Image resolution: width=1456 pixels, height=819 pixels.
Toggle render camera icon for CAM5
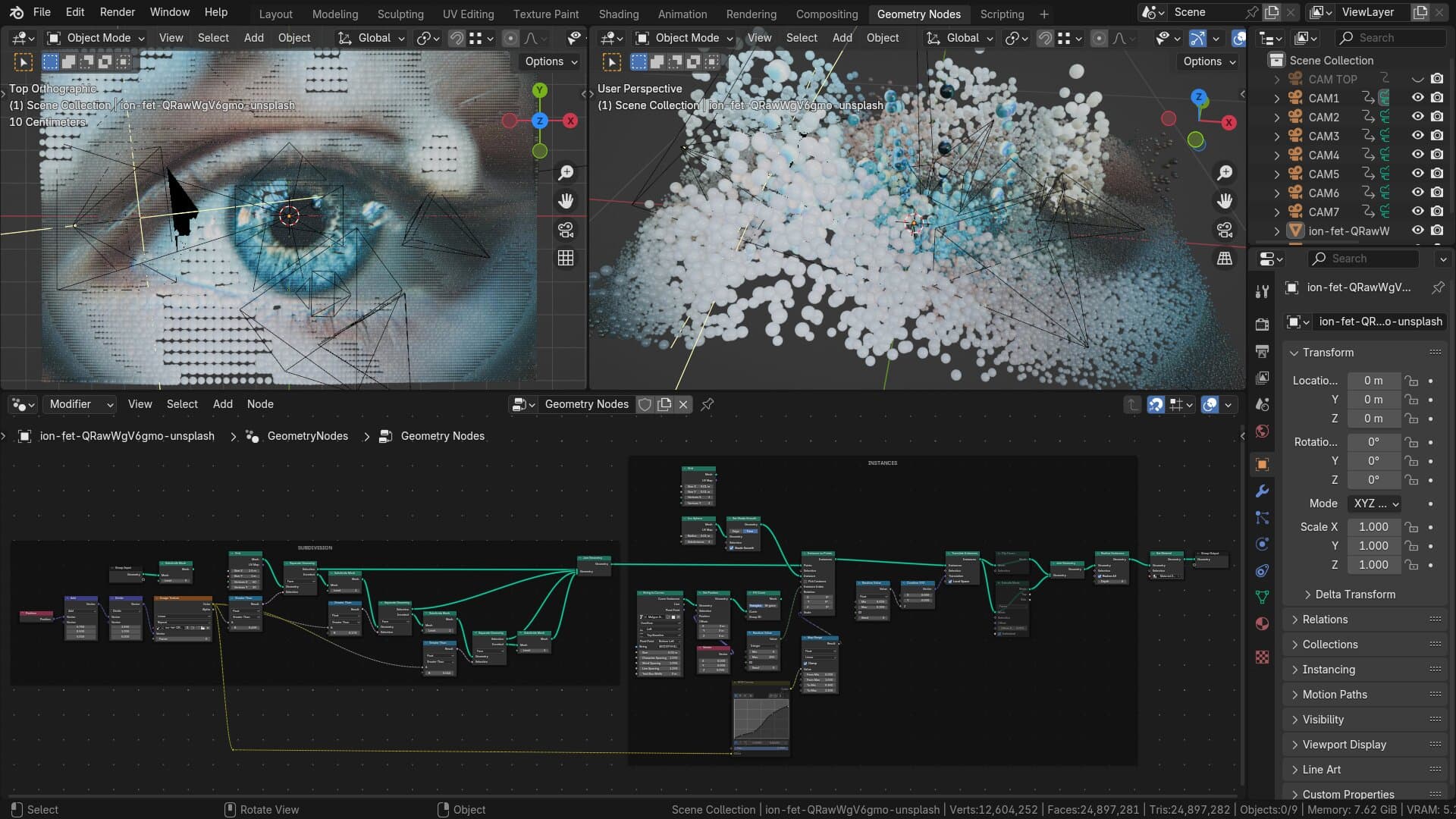[1437, 174]
